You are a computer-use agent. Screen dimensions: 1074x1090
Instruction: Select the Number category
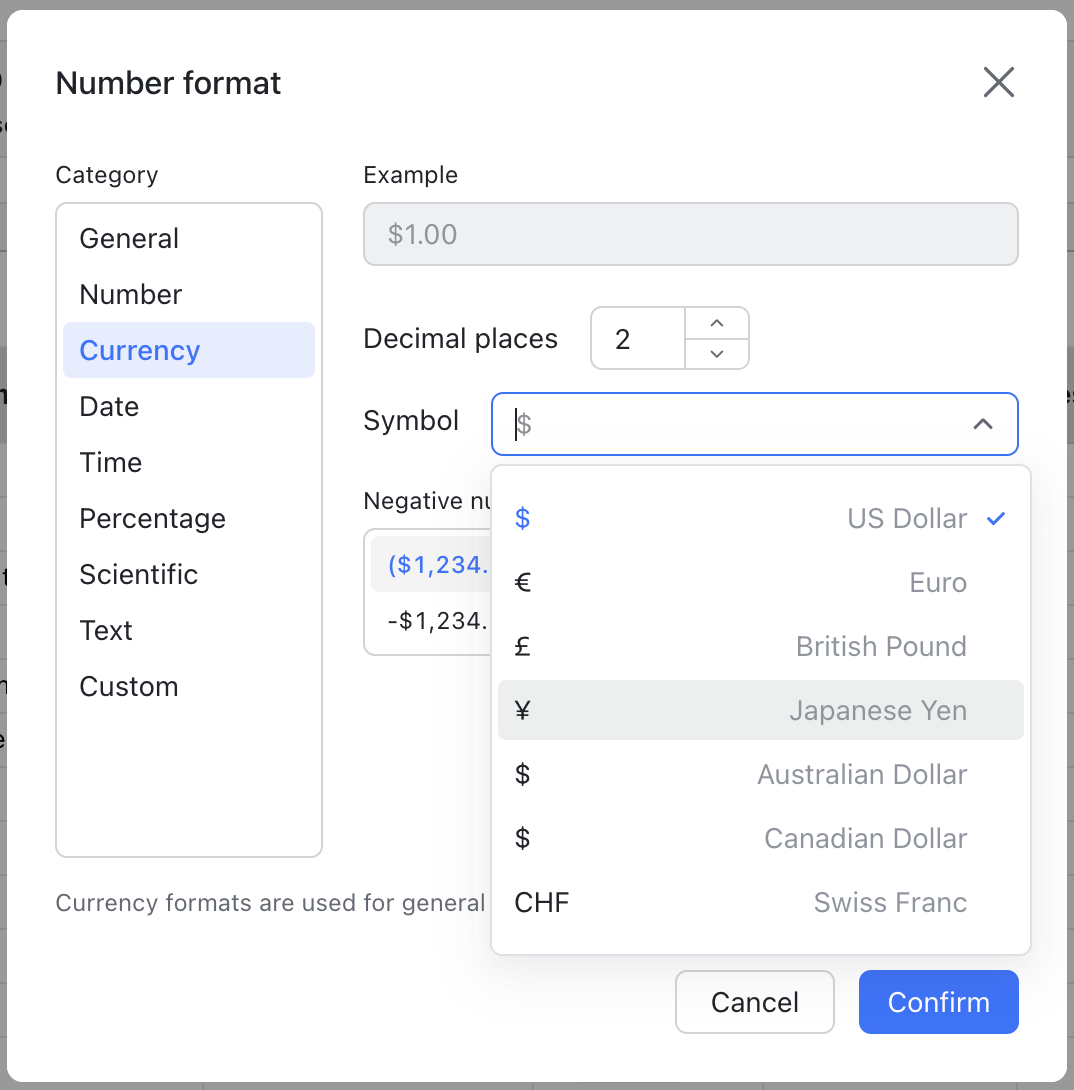click(x=131, y=295)
